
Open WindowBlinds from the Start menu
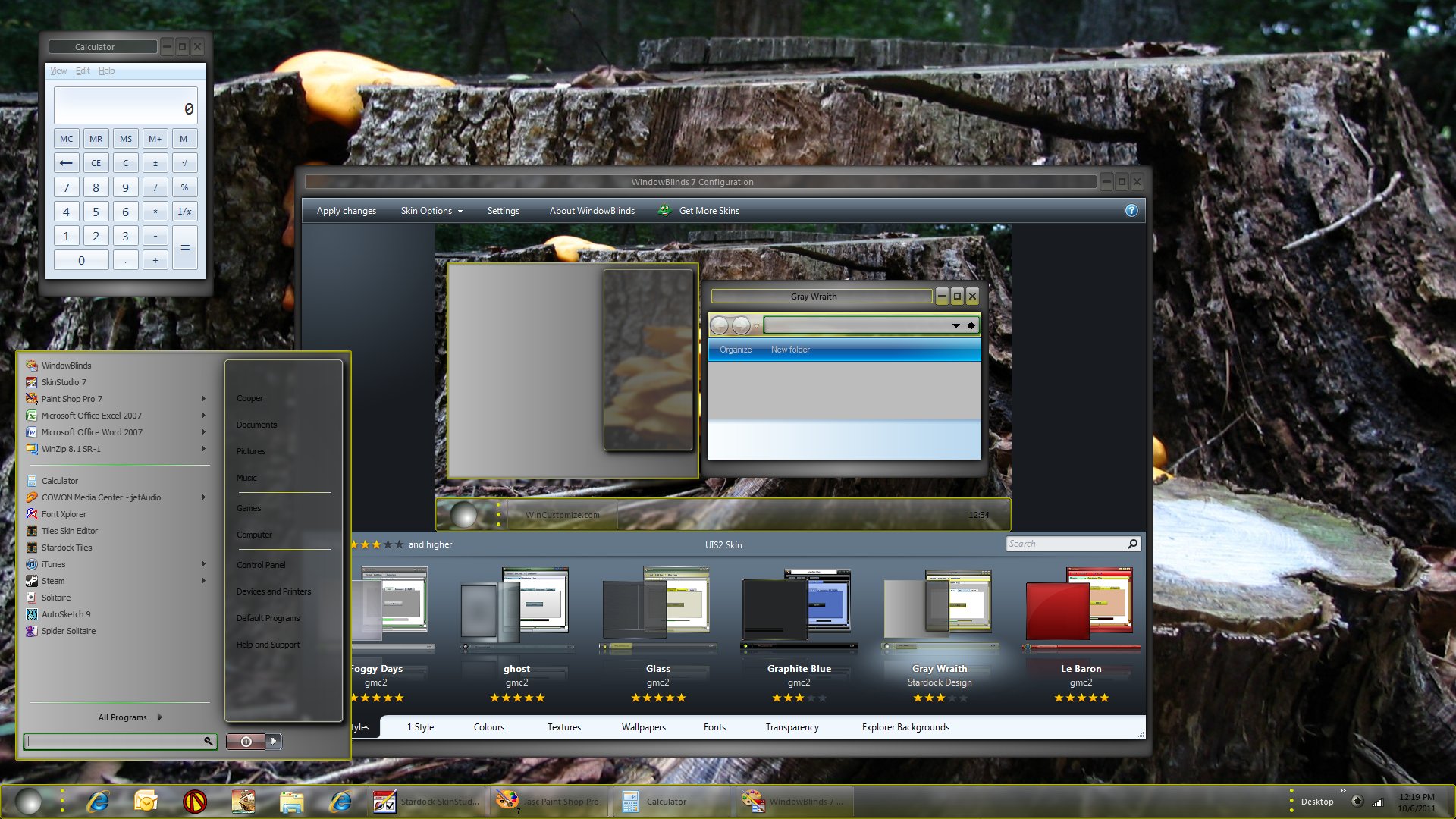pyautogui.click(x=66, y=366)
